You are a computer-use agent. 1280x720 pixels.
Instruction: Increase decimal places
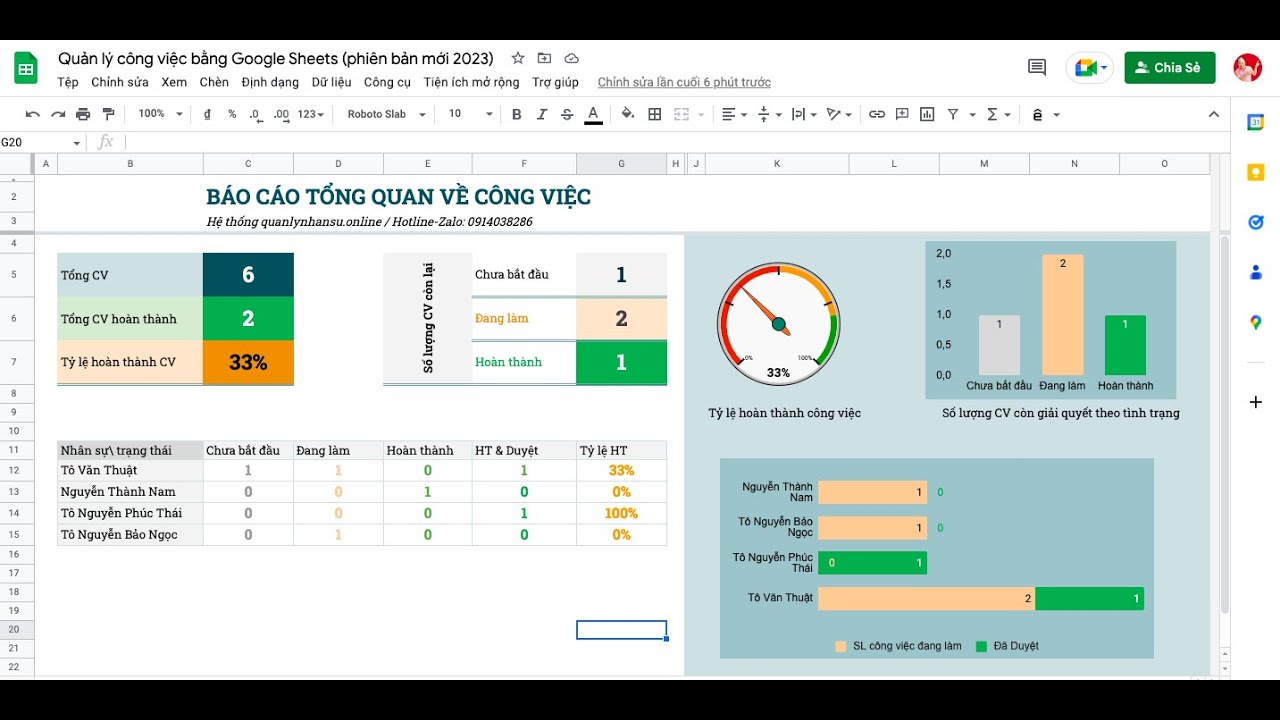click(281, 114)
